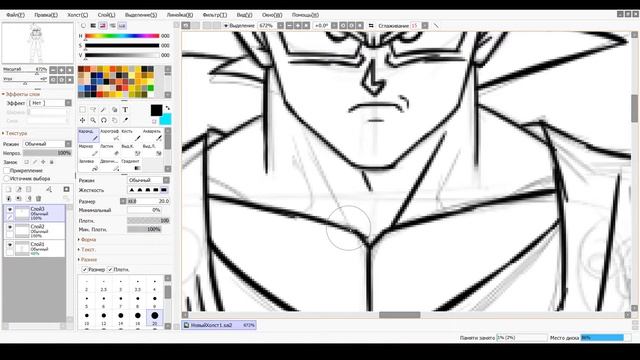Open the Слой menu
The image size is (640, 360).
(107, 15)
